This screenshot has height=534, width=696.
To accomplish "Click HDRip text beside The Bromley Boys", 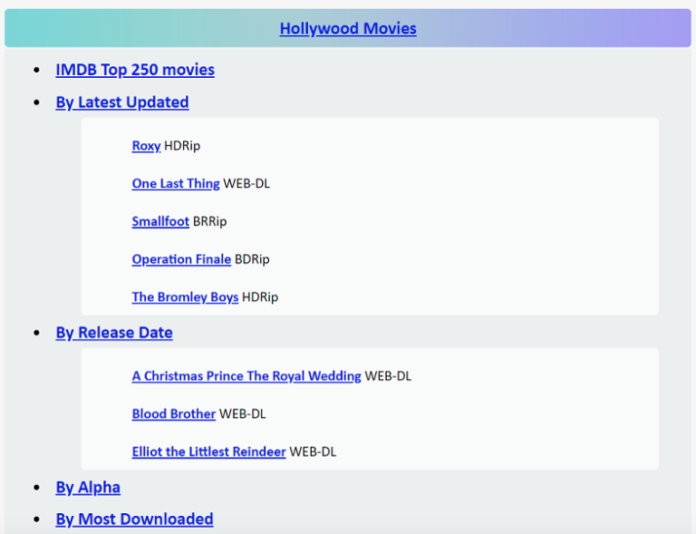I will point(260,297).
